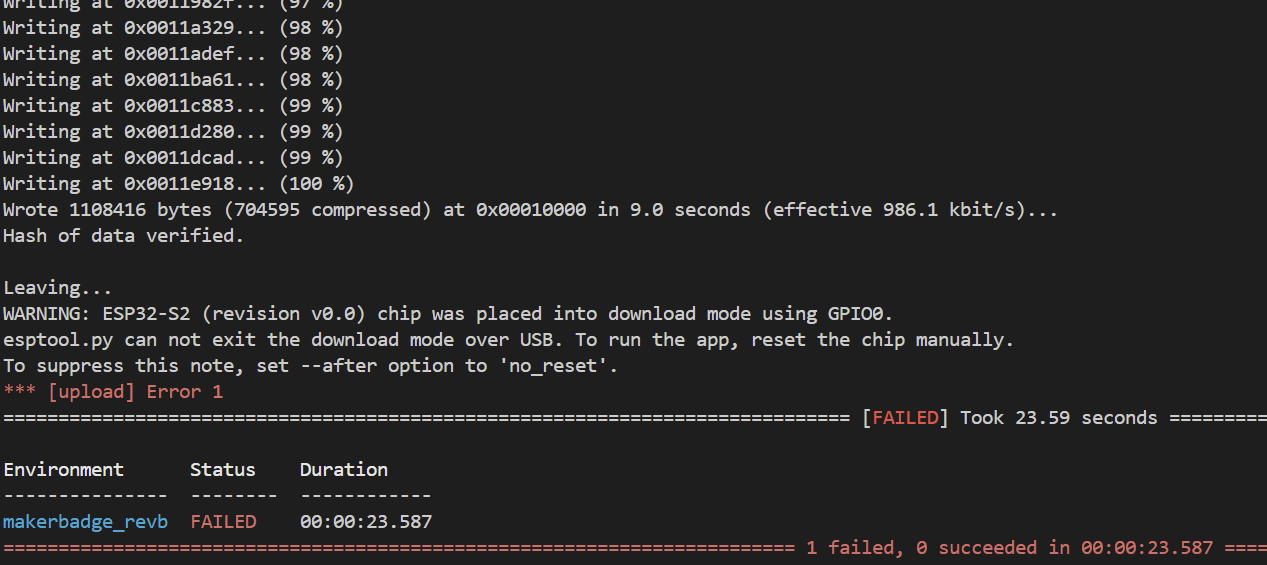Screen dimensions: 1267x565
Task: Click the 'To suppress this note' line
Action: [310, 366]
